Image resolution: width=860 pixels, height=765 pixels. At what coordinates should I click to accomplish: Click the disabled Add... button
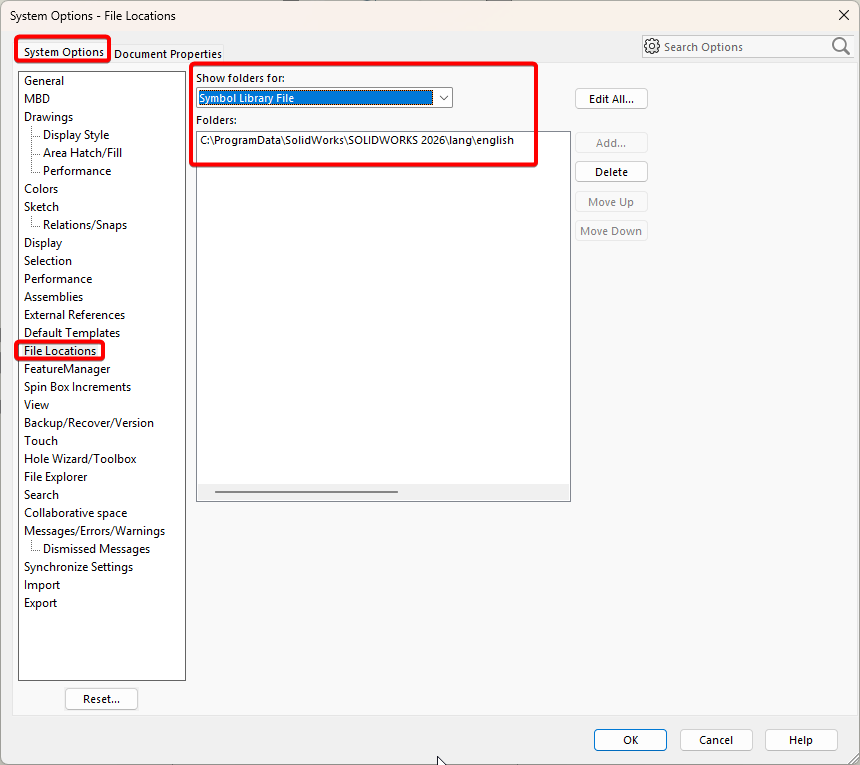(x=611, y=143)
